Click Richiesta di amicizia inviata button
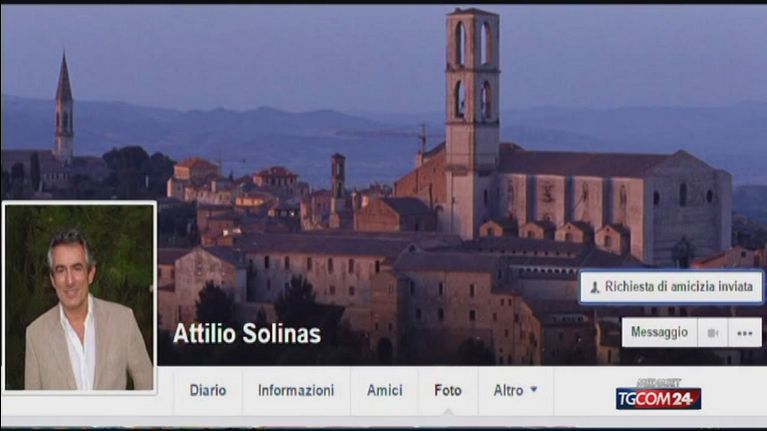The image size is (767, 431). (671, 287)
